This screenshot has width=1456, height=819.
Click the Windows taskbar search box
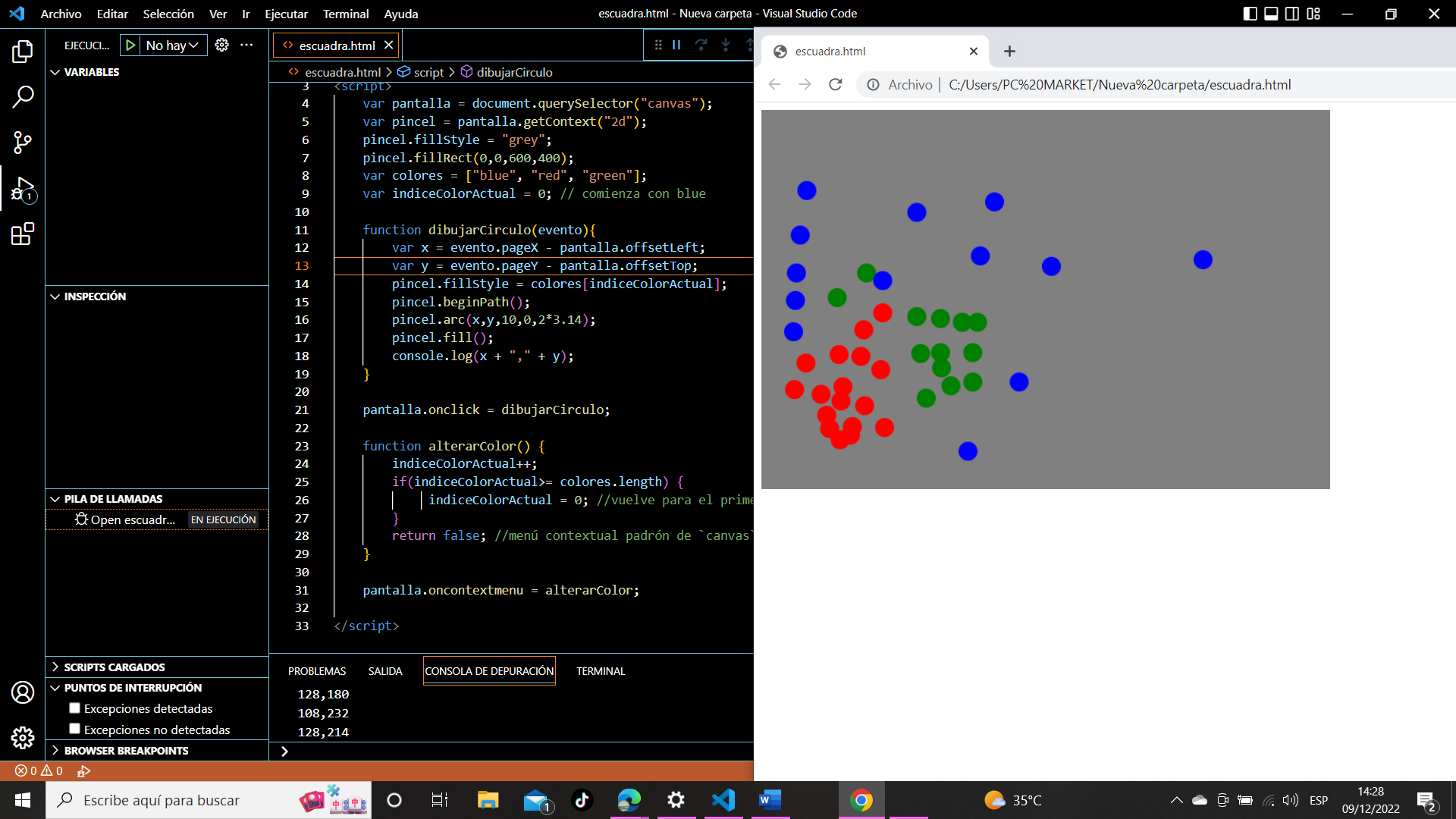click(209, 800)
